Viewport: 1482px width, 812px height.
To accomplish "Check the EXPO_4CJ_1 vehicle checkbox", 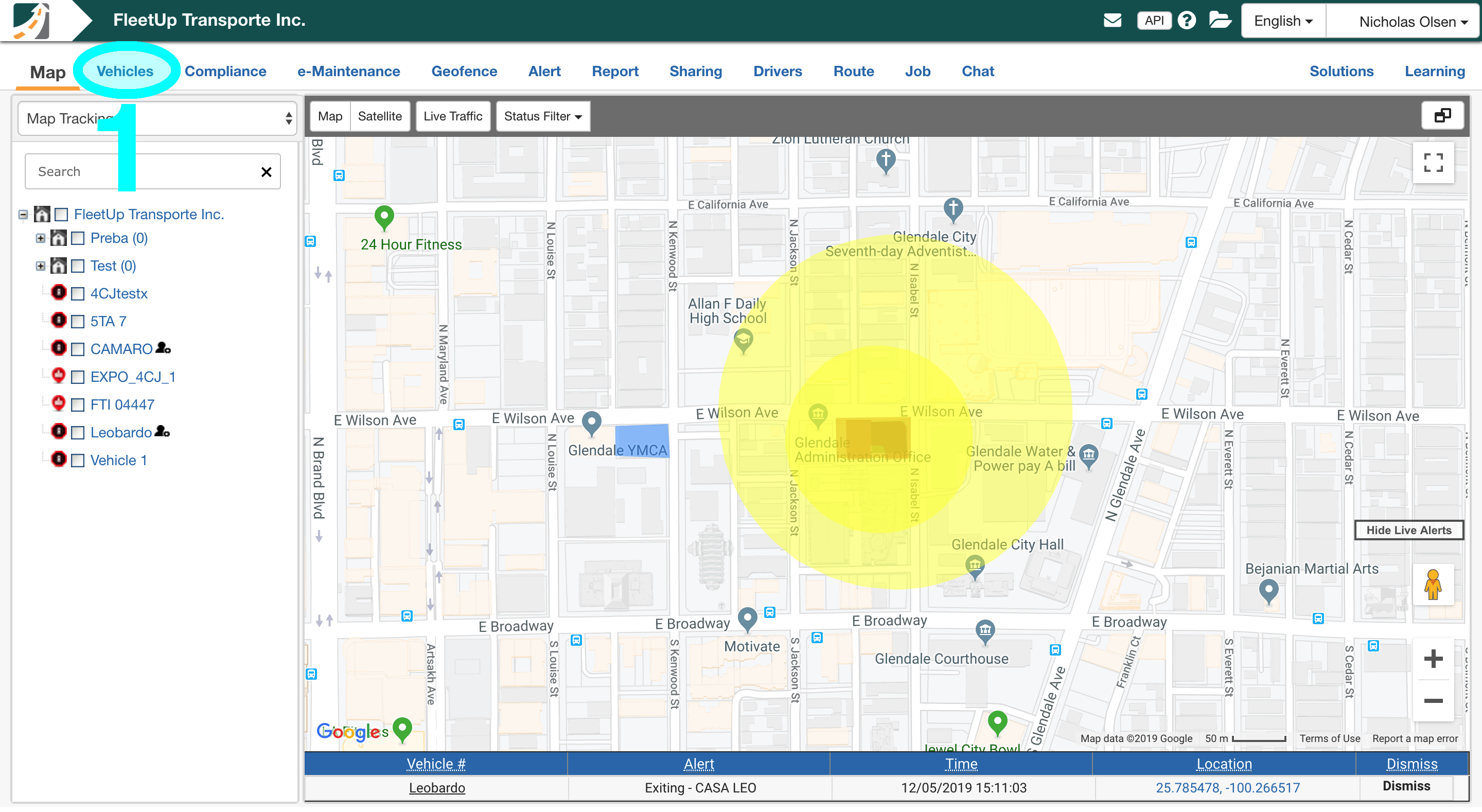I will (78, 378).
